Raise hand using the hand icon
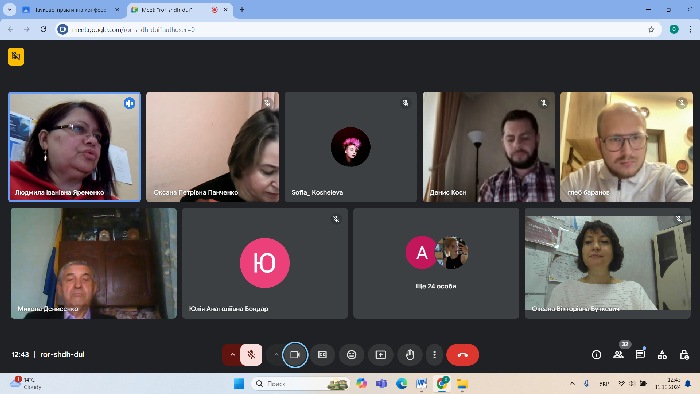Viewport: 700px width, 394px height. (x=410, y=355)
